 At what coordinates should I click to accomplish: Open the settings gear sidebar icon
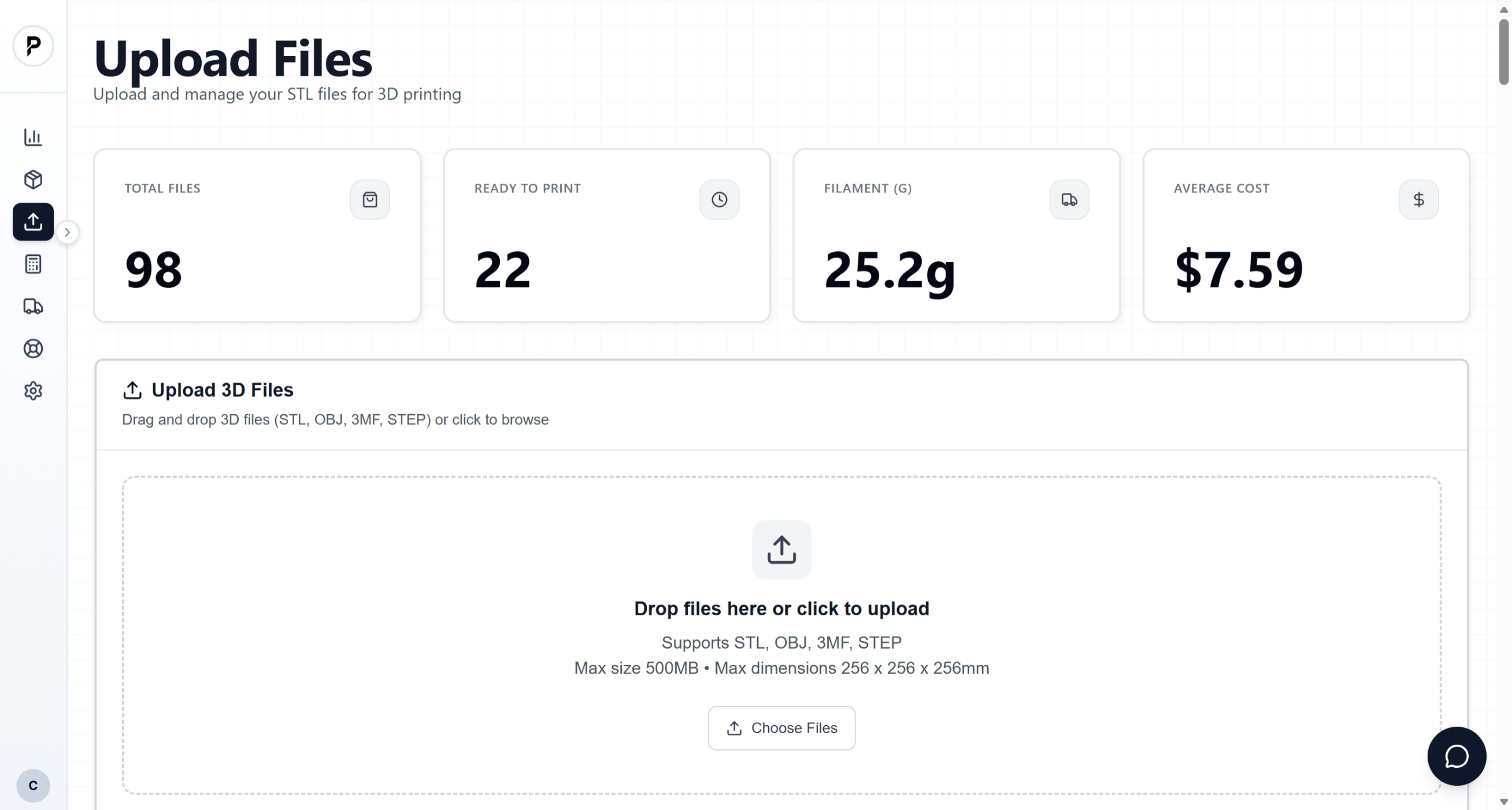click(33, 391)
